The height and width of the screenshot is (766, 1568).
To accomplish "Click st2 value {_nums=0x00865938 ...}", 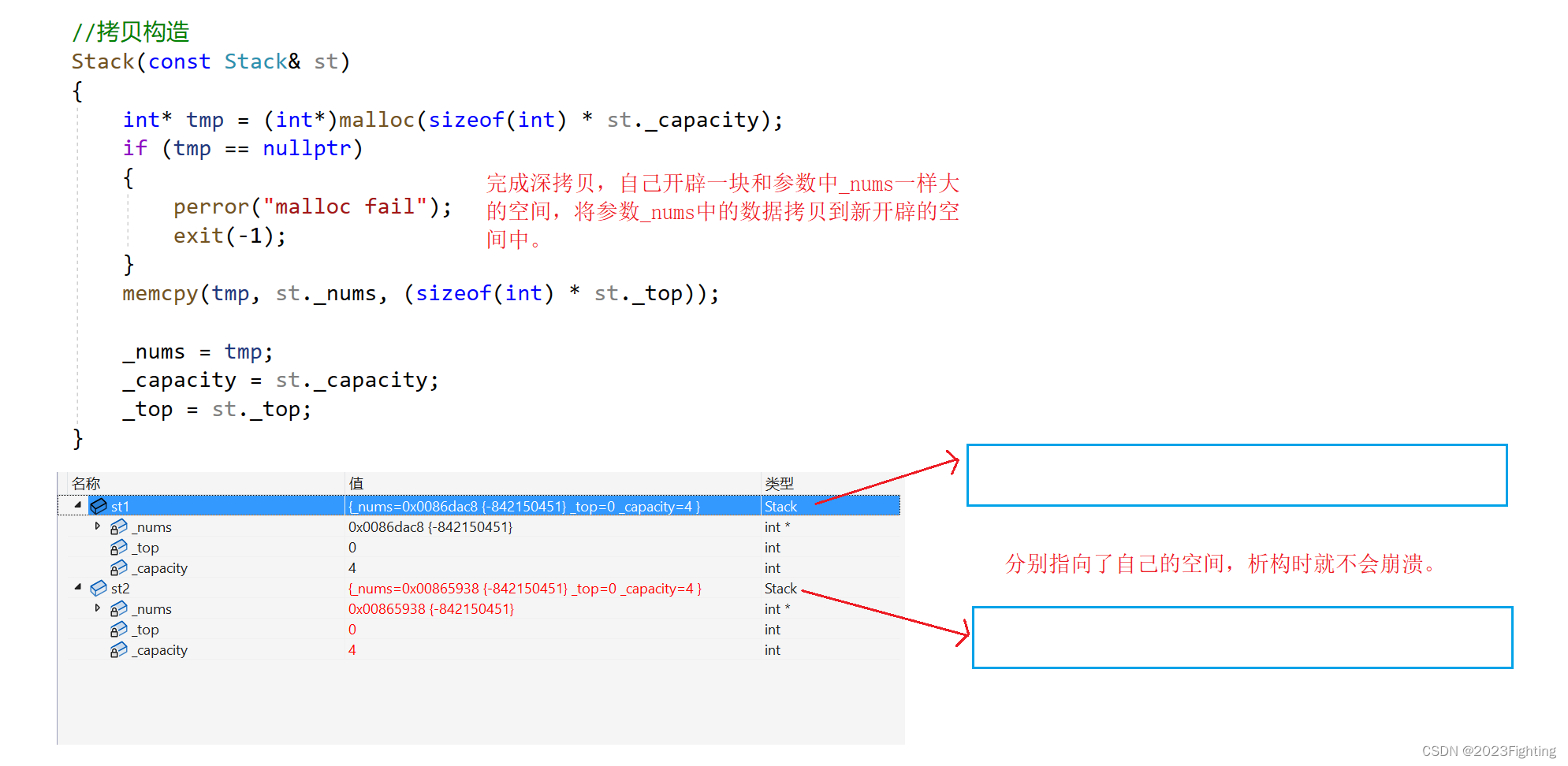I will coord(524,588).
